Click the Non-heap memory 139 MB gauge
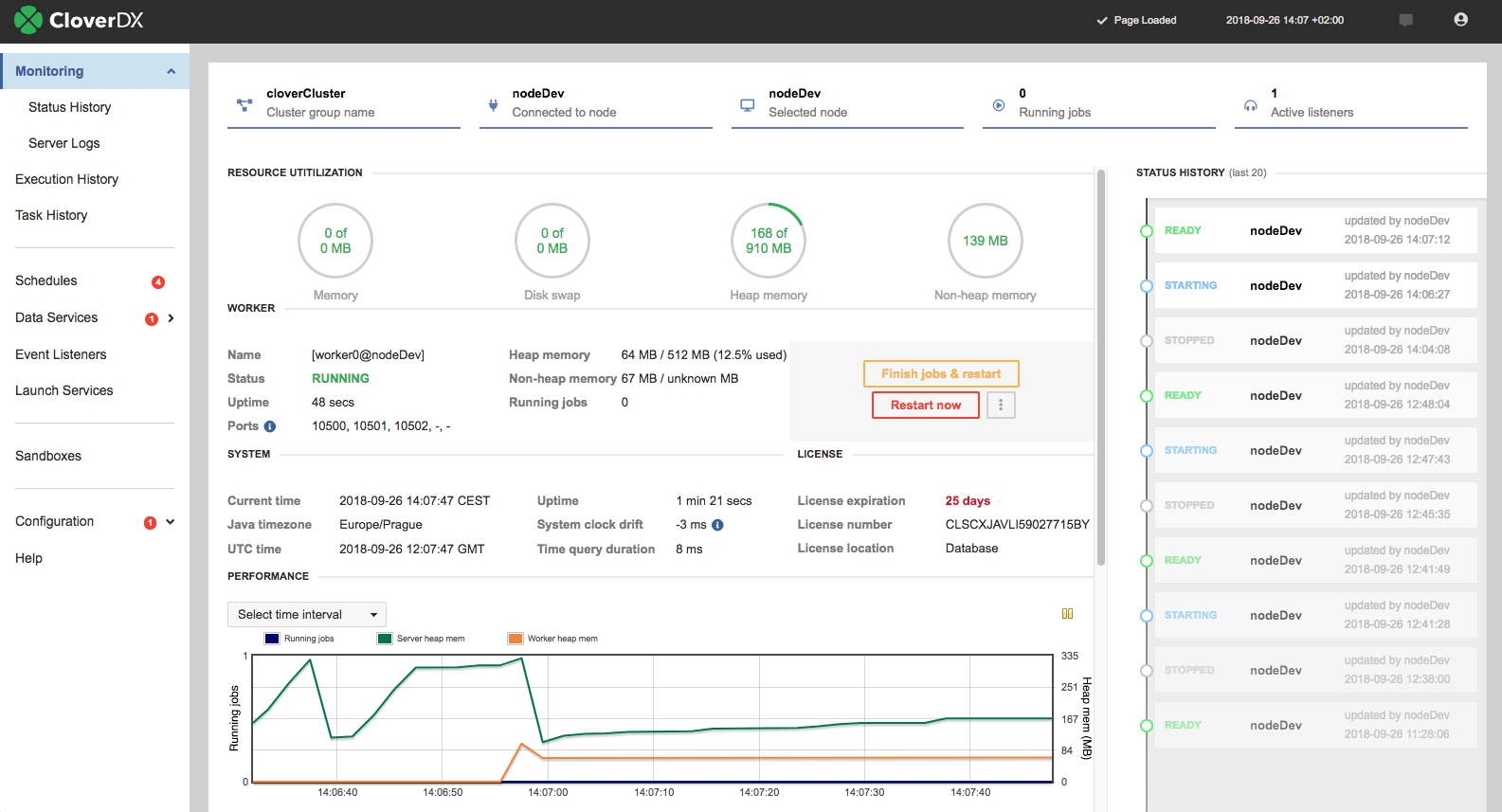The width and height of the screenshot is (1502, 812). point(986,241)
